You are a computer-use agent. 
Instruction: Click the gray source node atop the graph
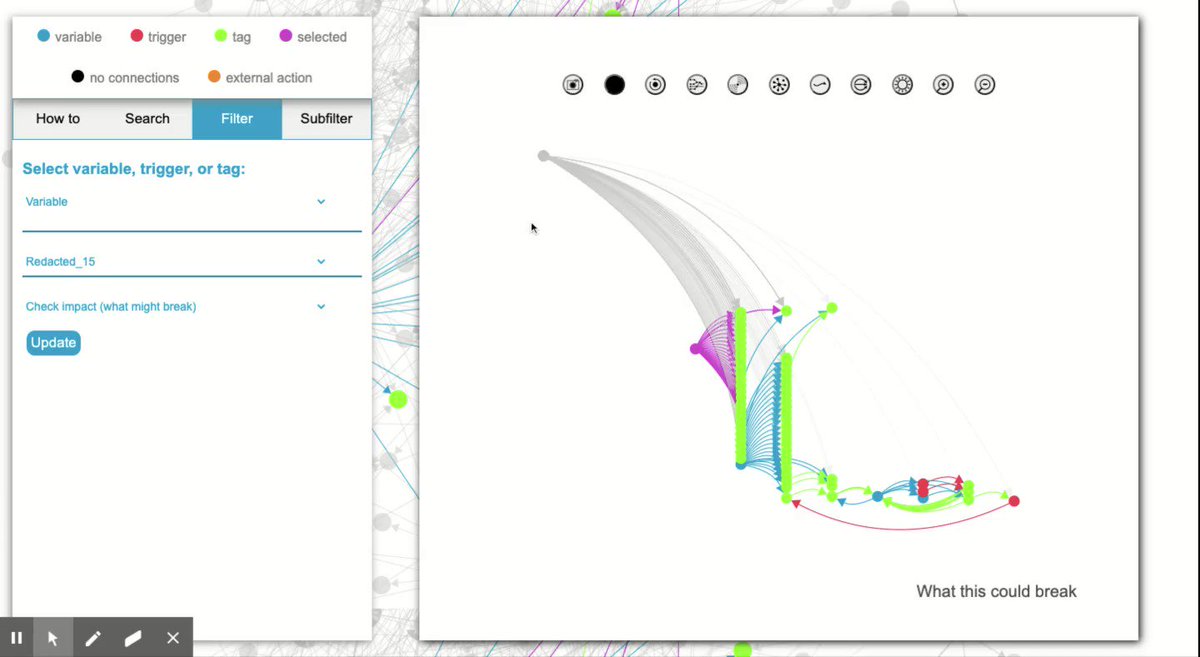(x=543, y=155)
